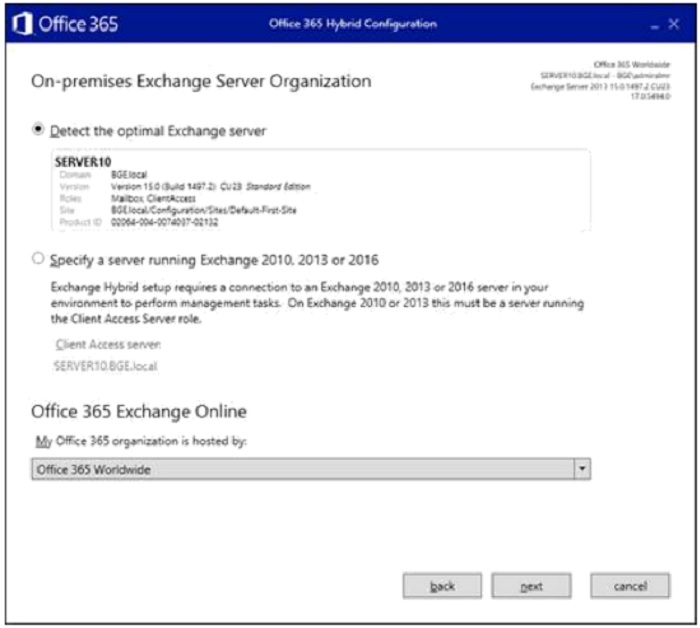Close the Hybrid Configuration window
The width and height of the screenshot is (700, 628).
click(x=673, y=24)
